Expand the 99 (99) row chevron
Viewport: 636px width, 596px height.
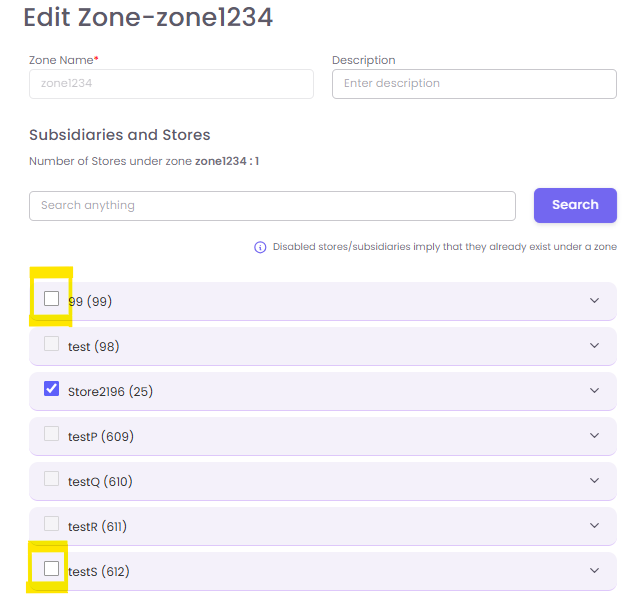click(x=595, y=301)
